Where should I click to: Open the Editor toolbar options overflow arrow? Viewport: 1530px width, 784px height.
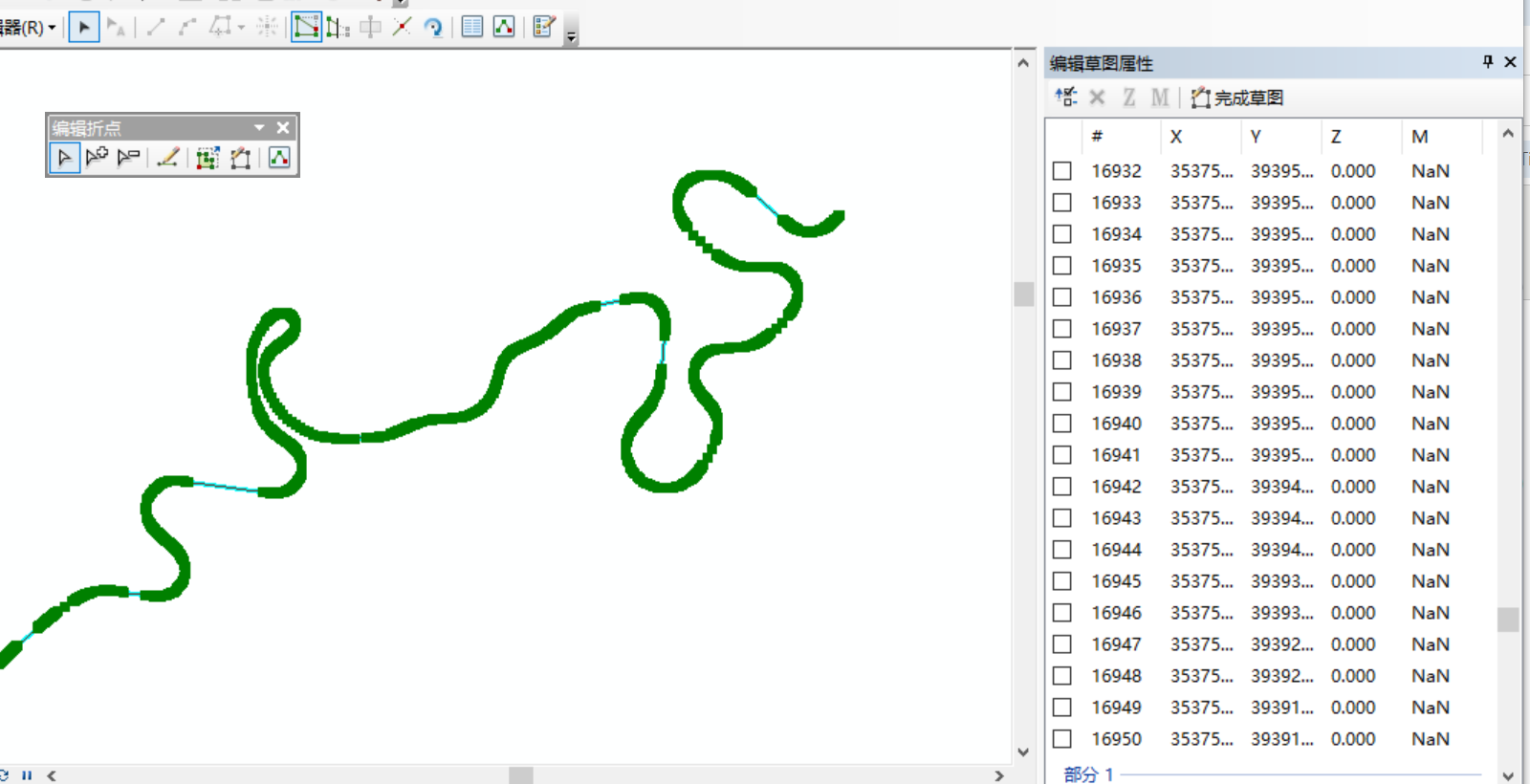[571, 36]
